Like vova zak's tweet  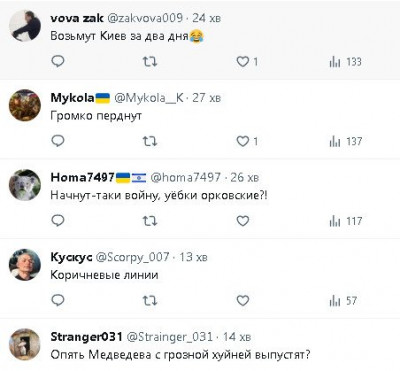pyautogui.click(x=243, y=62)
